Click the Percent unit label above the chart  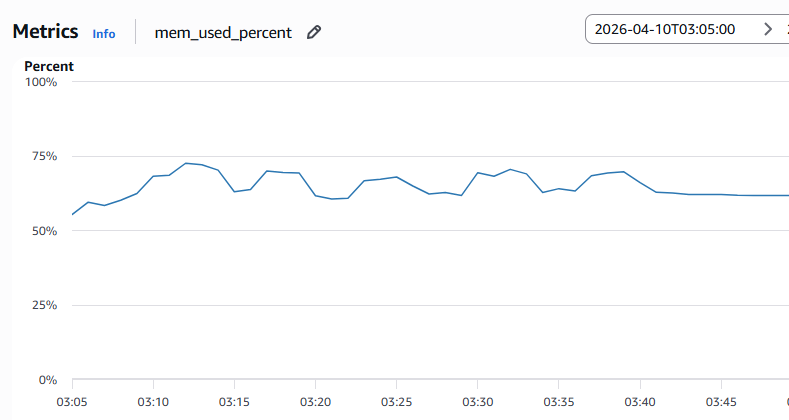coord(49,66)
